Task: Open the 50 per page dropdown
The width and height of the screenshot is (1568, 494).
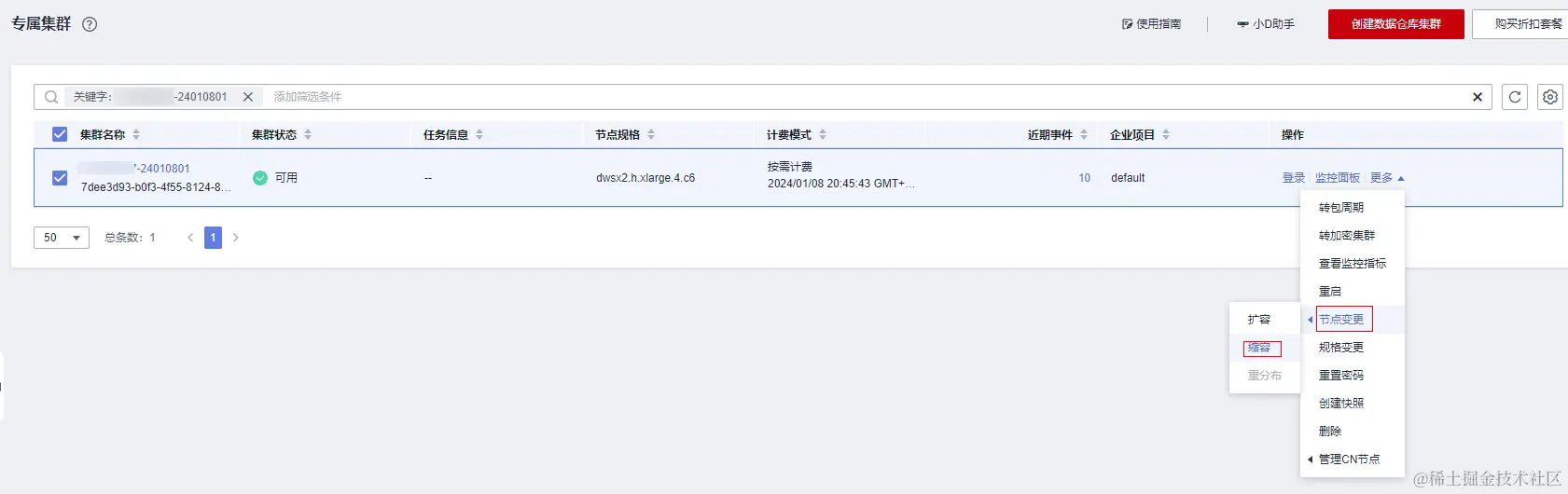Action: (x=62, y=238)
